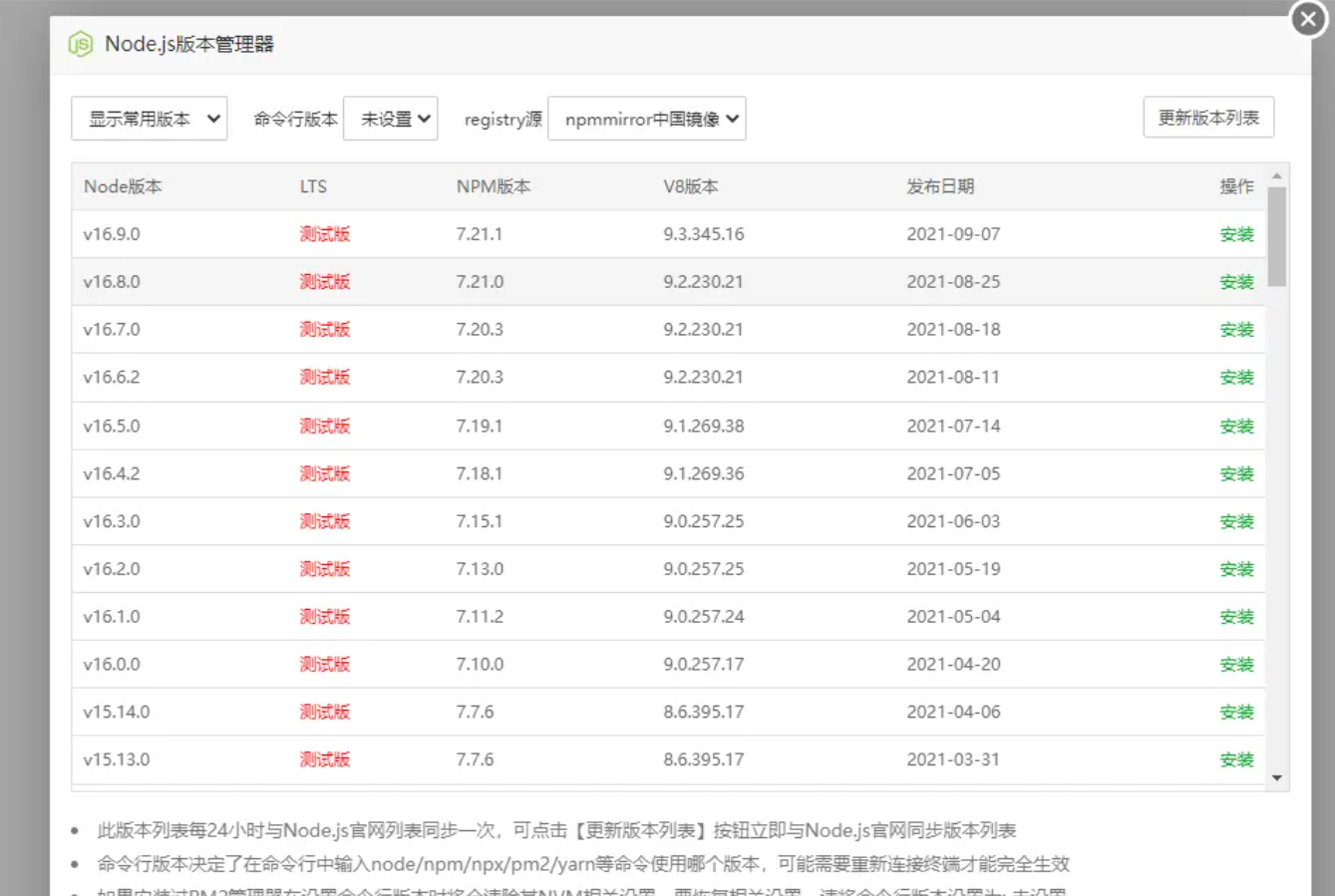The image size is (1335, 896).
Task: Click the Node.js logo icon
Action: (81, 44)
